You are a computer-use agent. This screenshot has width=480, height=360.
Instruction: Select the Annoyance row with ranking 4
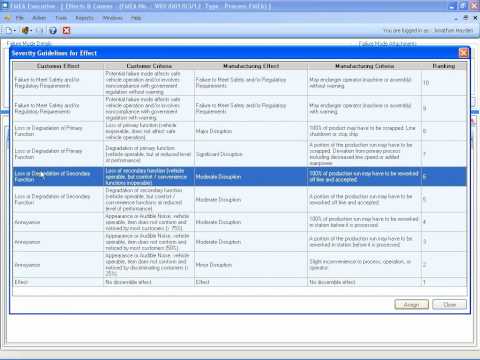240,222
